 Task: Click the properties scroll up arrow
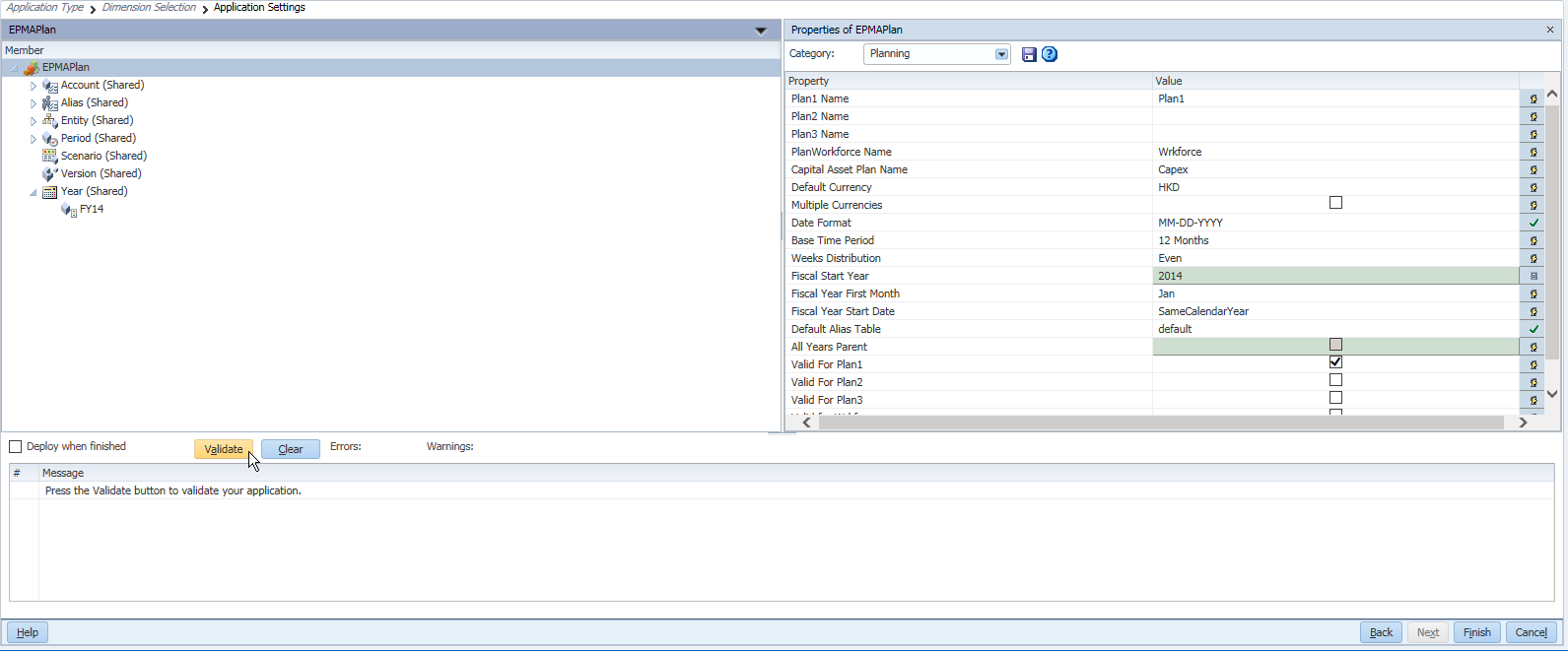(x=1552, y=95)
